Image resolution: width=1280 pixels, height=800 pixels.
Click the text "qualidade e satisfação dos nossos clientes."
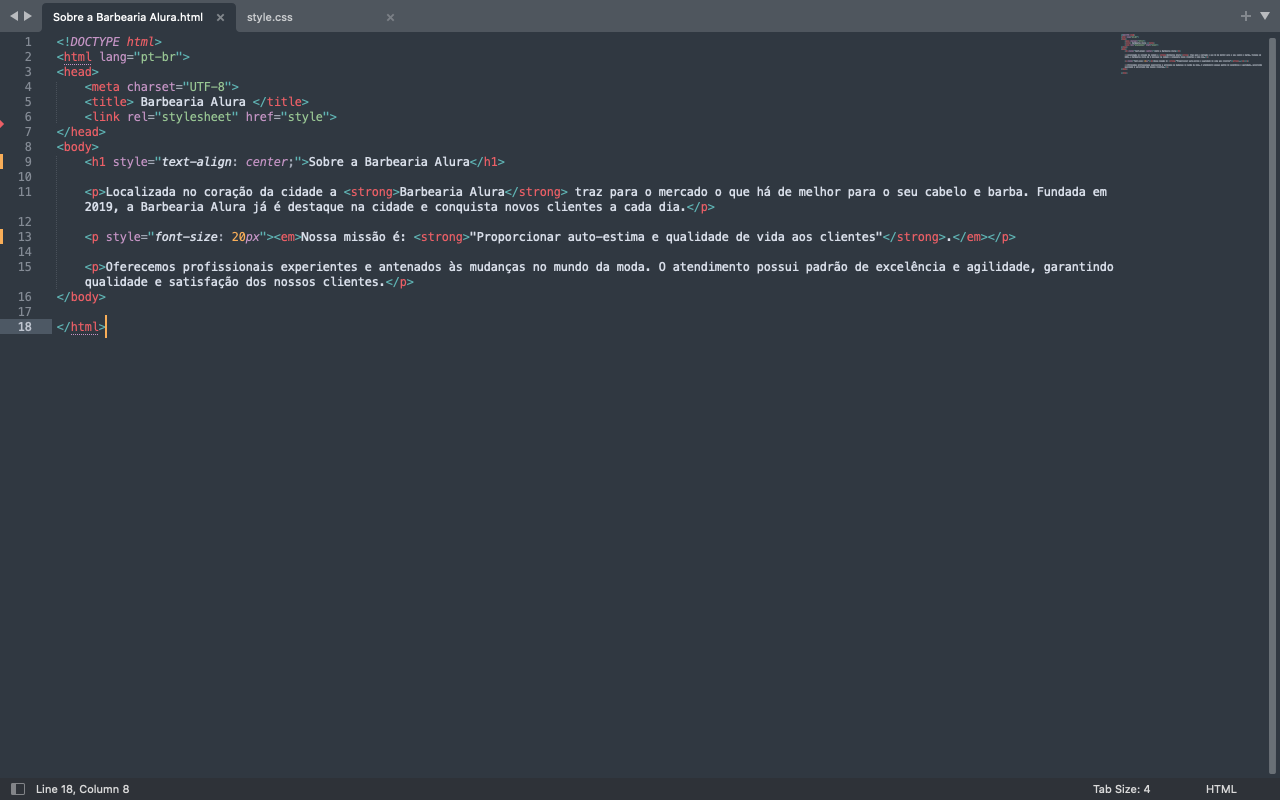click(235, 282)
